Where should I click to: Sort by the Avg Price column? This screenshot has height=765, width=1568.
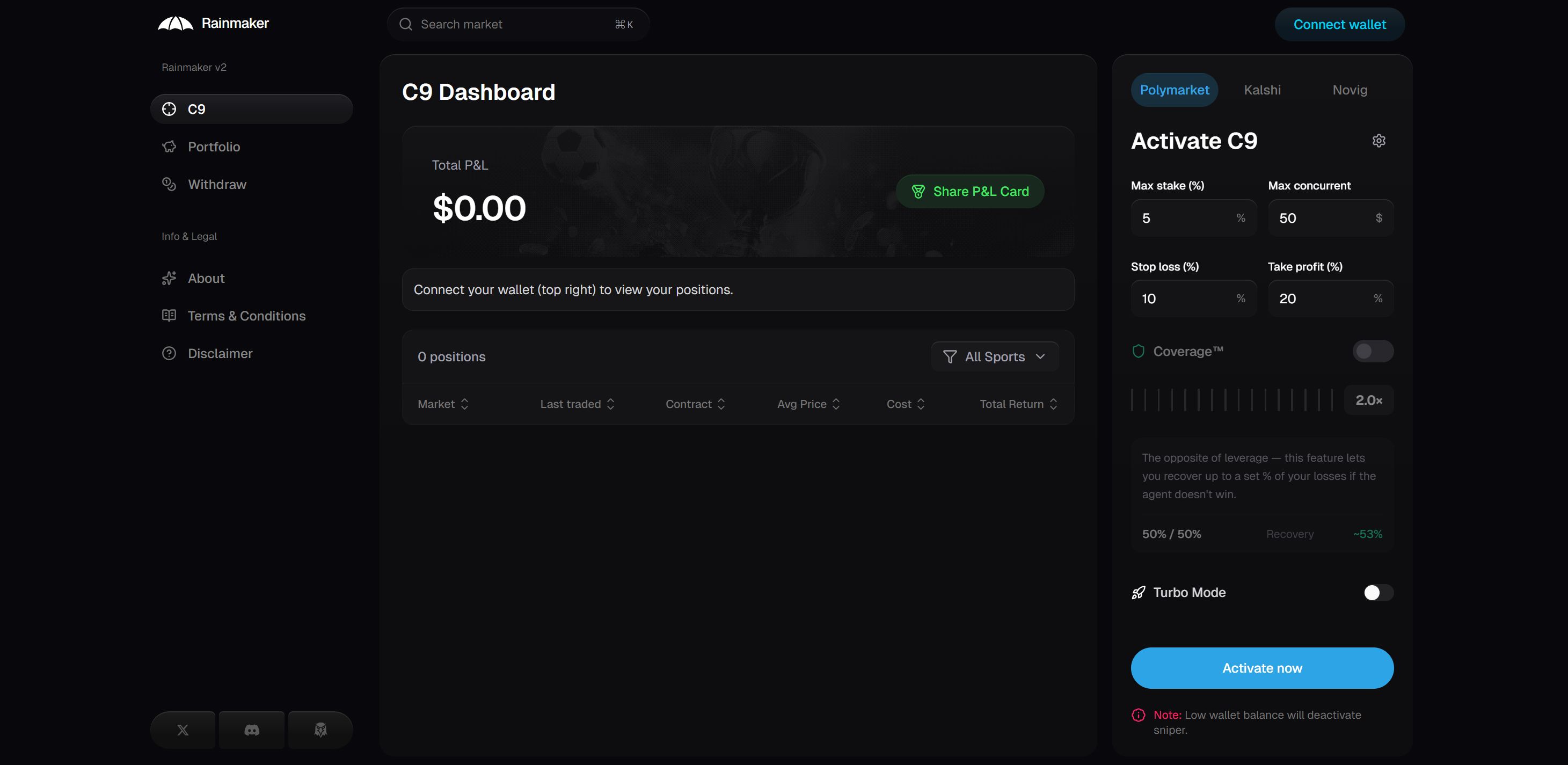pos(808,404)
